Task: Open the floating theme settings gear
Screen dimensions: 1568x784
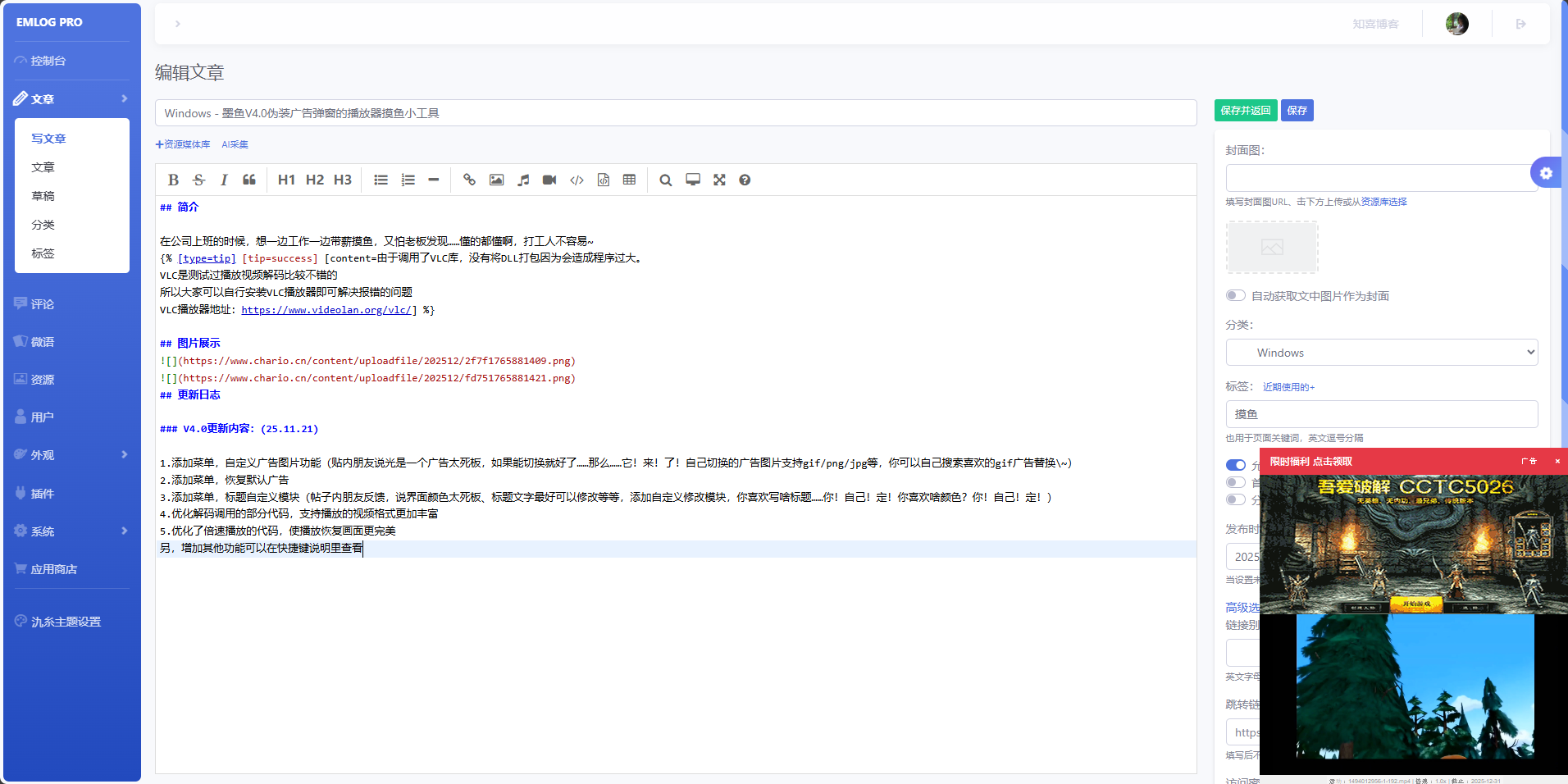Action: click(1547, 173)
